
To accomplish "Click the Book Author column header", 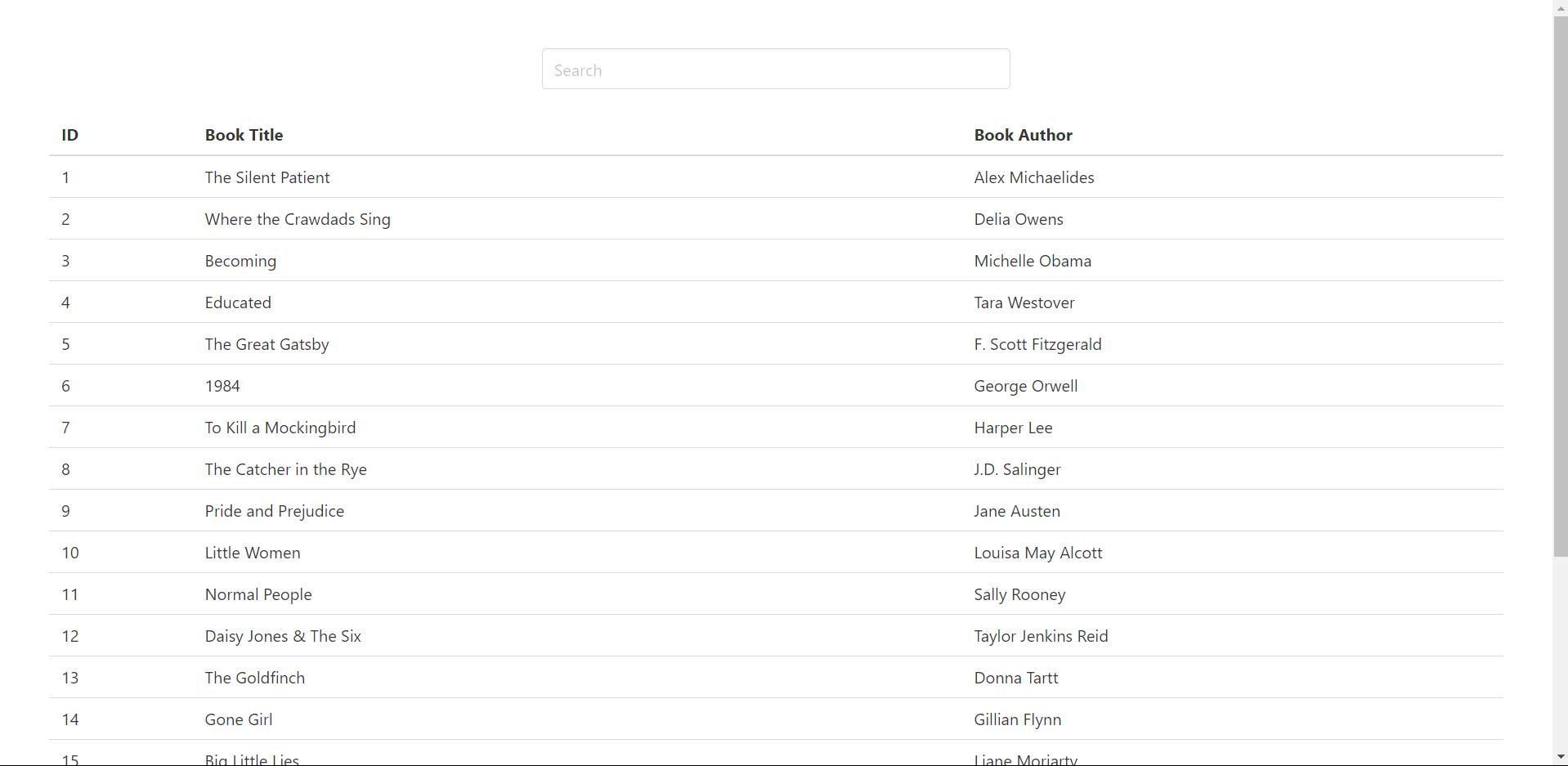I will click(1023, 135).
